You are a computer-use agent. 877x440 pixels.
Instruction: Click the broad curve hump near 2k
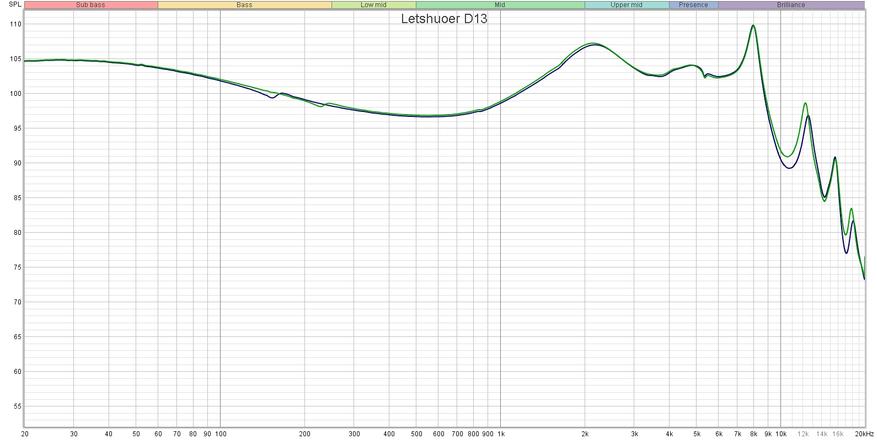593,44
